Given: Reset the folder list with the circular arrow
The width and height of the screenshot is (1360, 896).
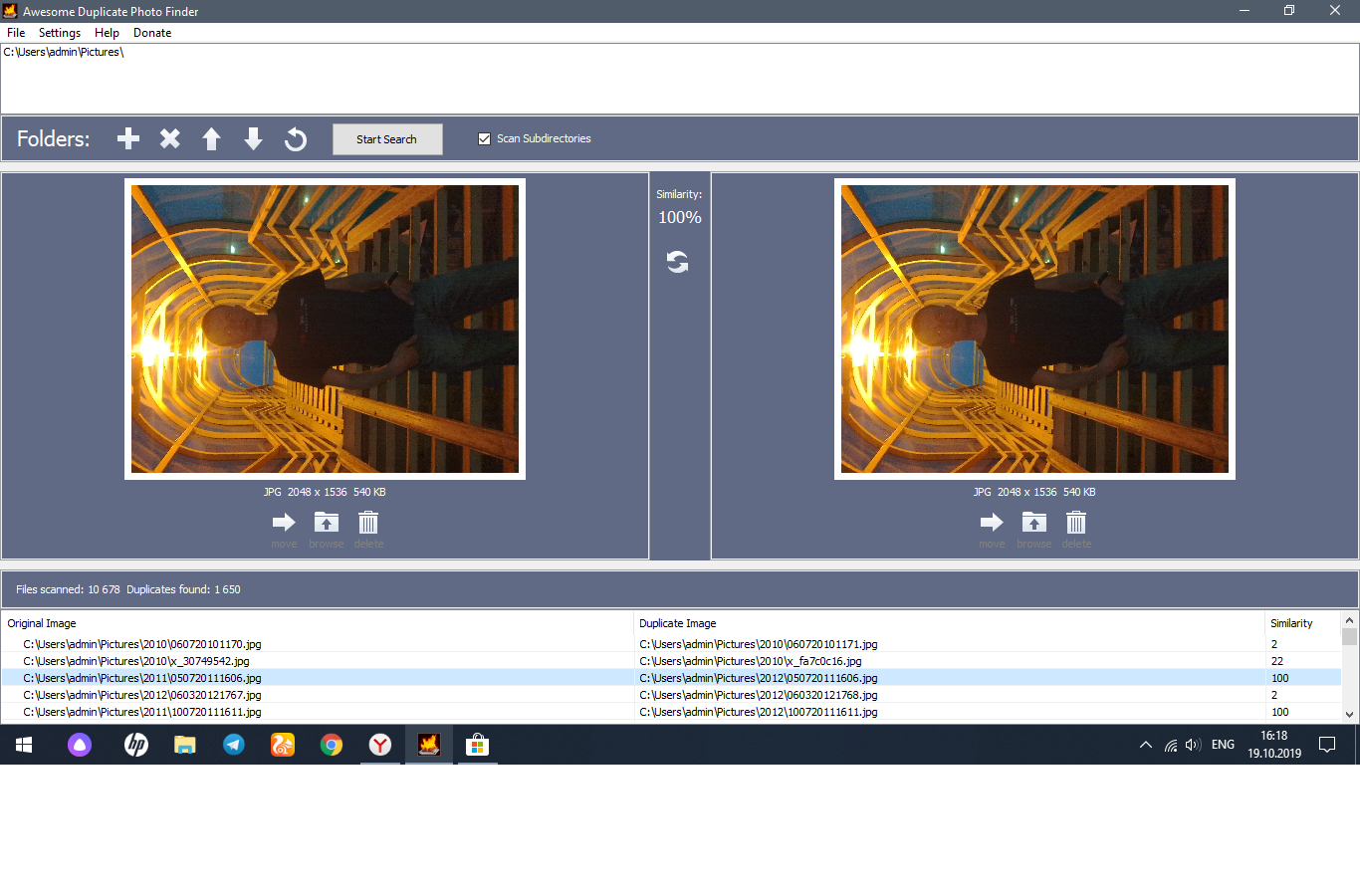Looking at the screenshot, I should click(x=296, y=138).
